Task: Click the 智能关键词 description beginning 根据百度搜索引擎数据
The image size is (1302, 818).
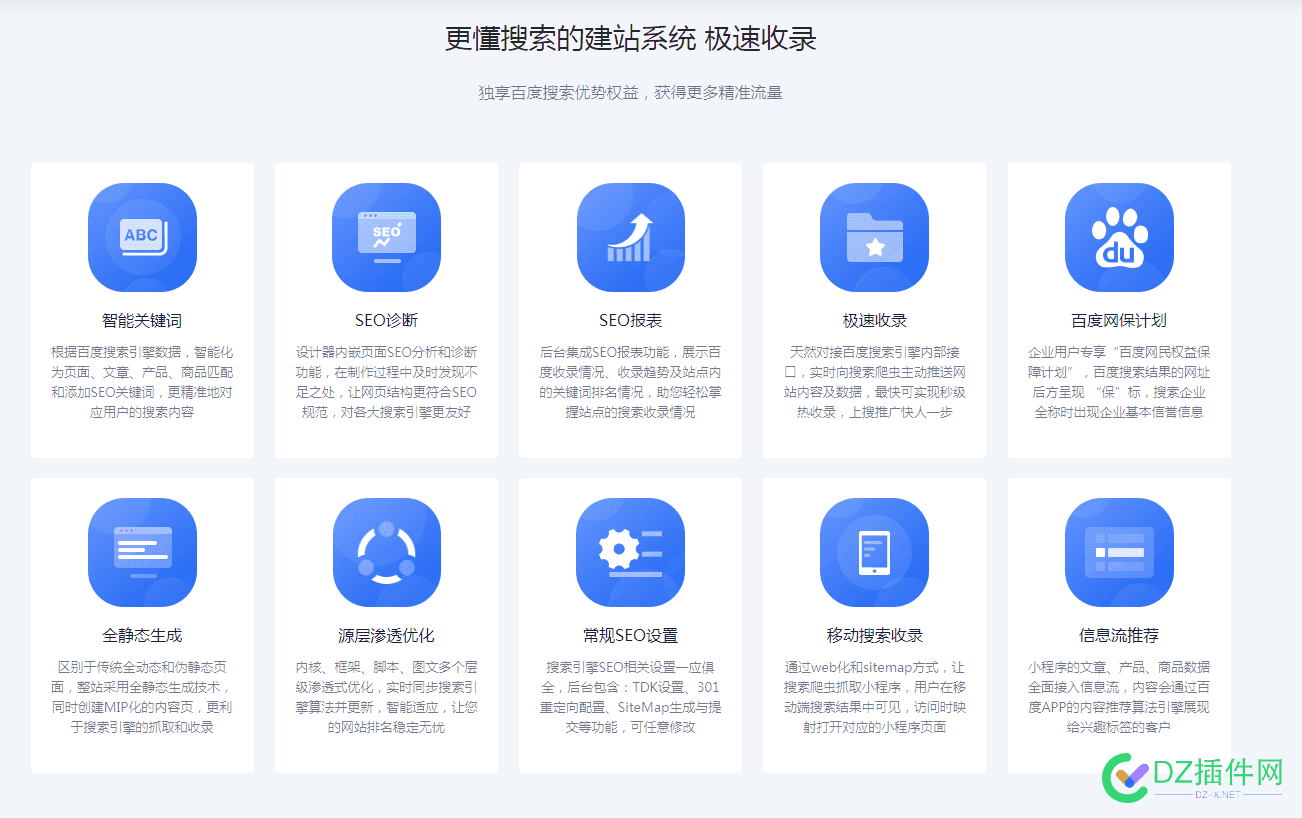Action: (142, 382)
